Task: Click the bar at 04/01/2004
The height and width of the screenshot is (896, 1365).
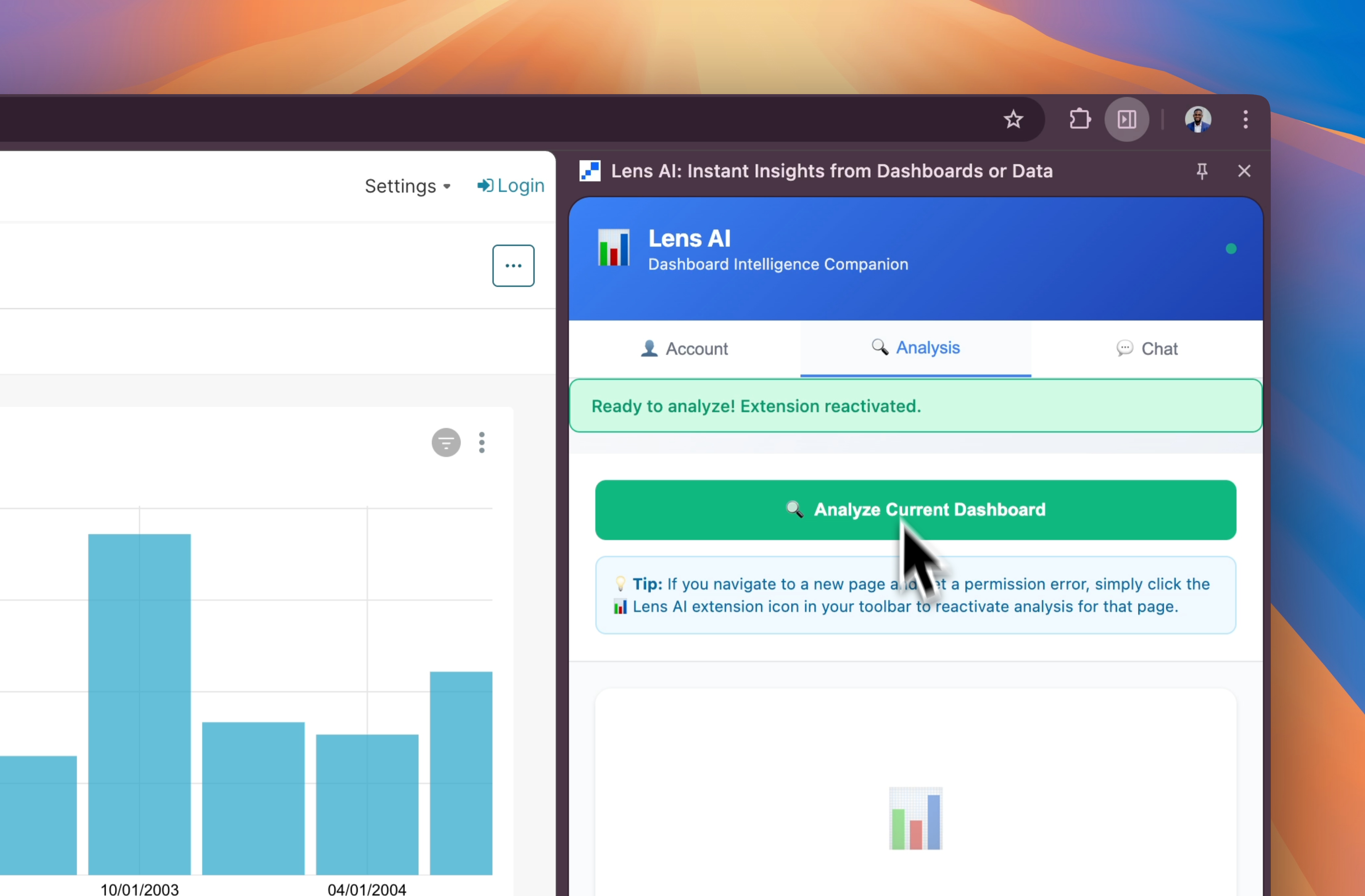Action: tap(367, 804)
